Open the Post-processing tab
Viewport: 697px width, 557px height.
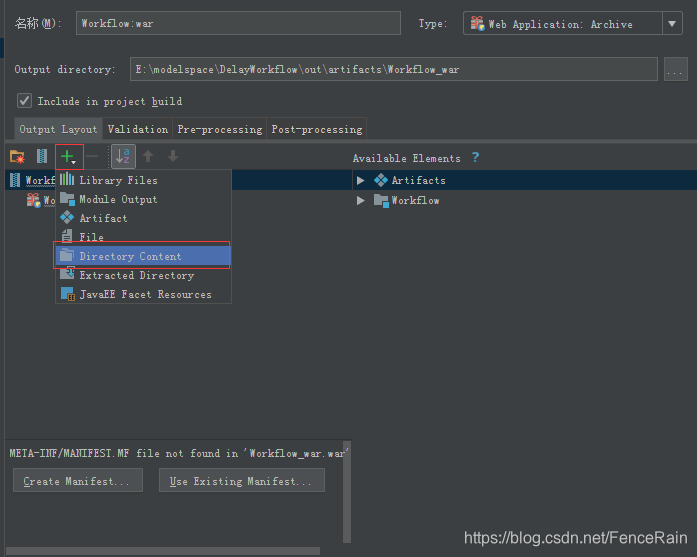click(x=316, y=129)
